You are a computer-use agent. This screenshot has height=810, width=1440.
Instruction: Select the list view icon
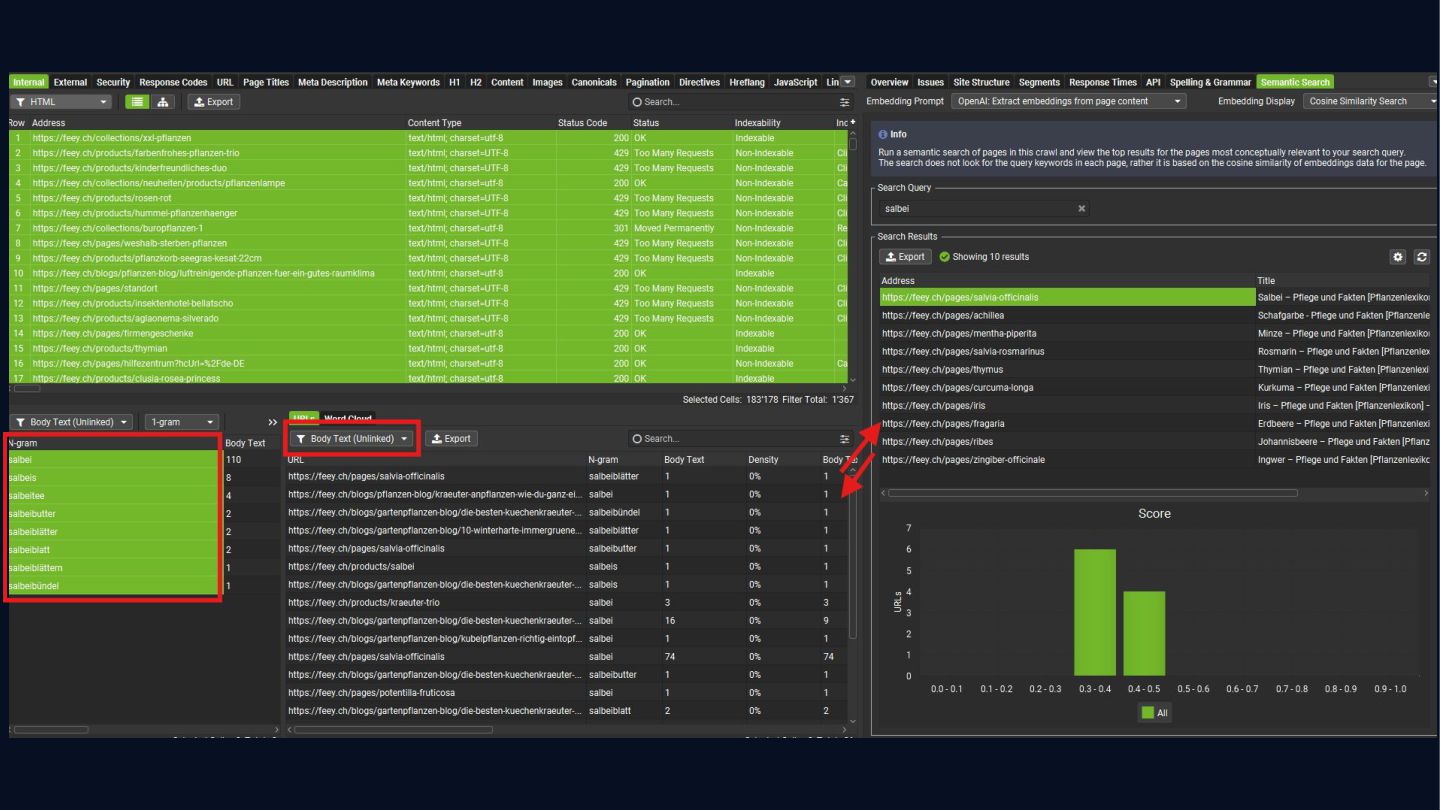pyautogui.click(x=137, y=102)
